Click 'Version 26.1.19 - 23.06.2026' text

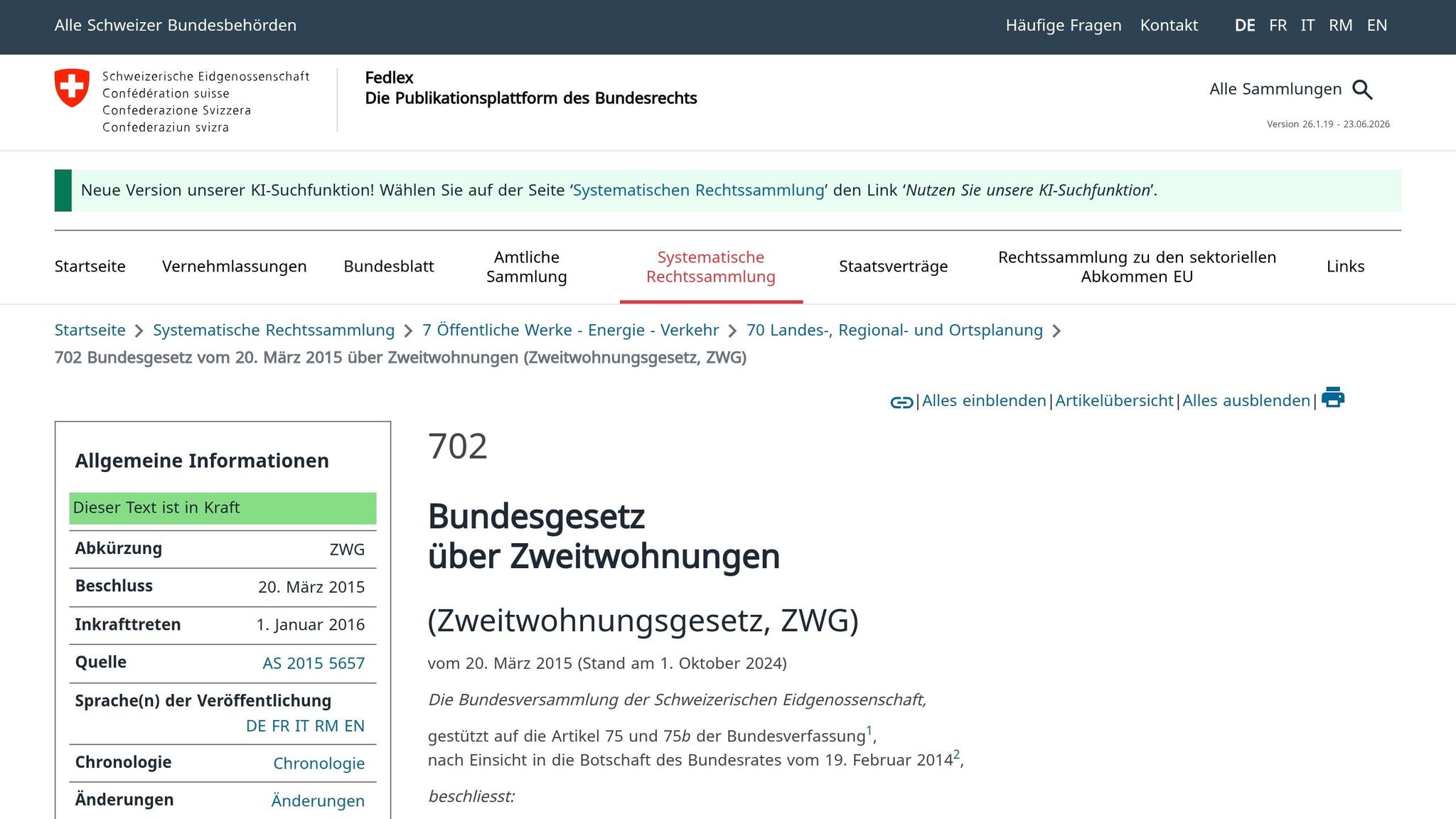[x=1328, y=124]
